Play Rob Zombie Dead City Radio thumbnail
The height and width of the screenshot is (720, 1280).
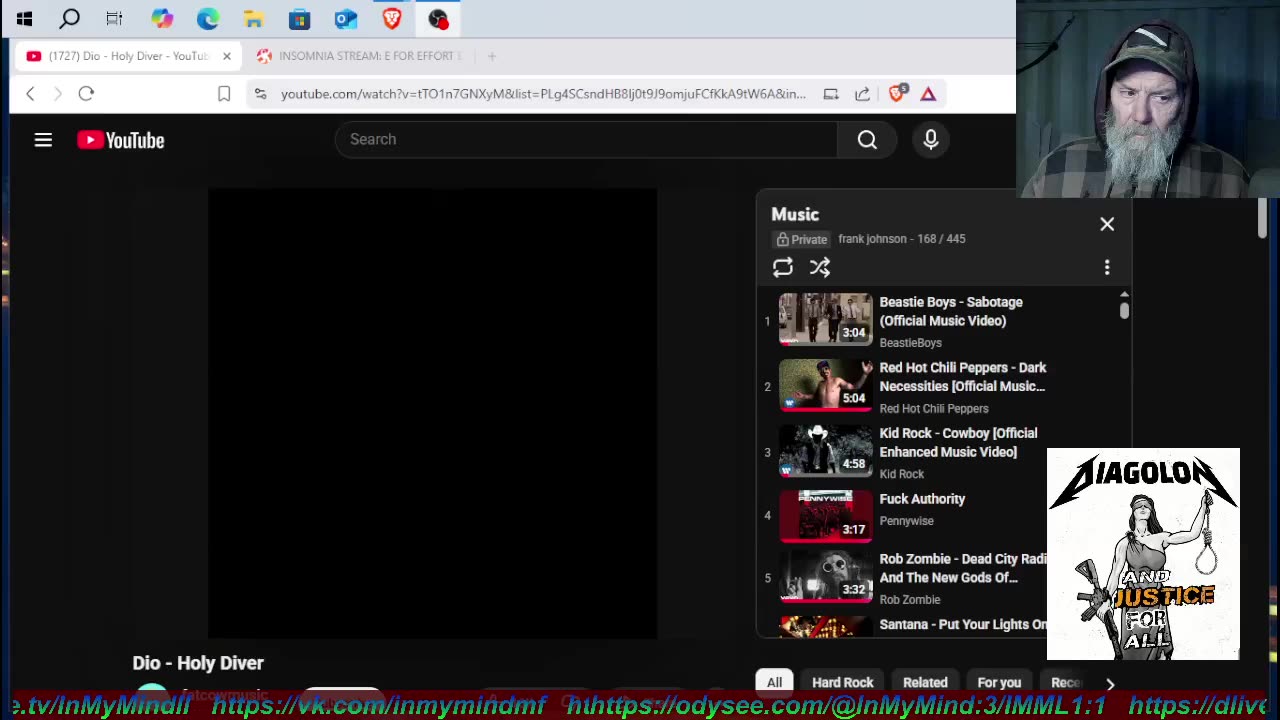pos(825,577)
